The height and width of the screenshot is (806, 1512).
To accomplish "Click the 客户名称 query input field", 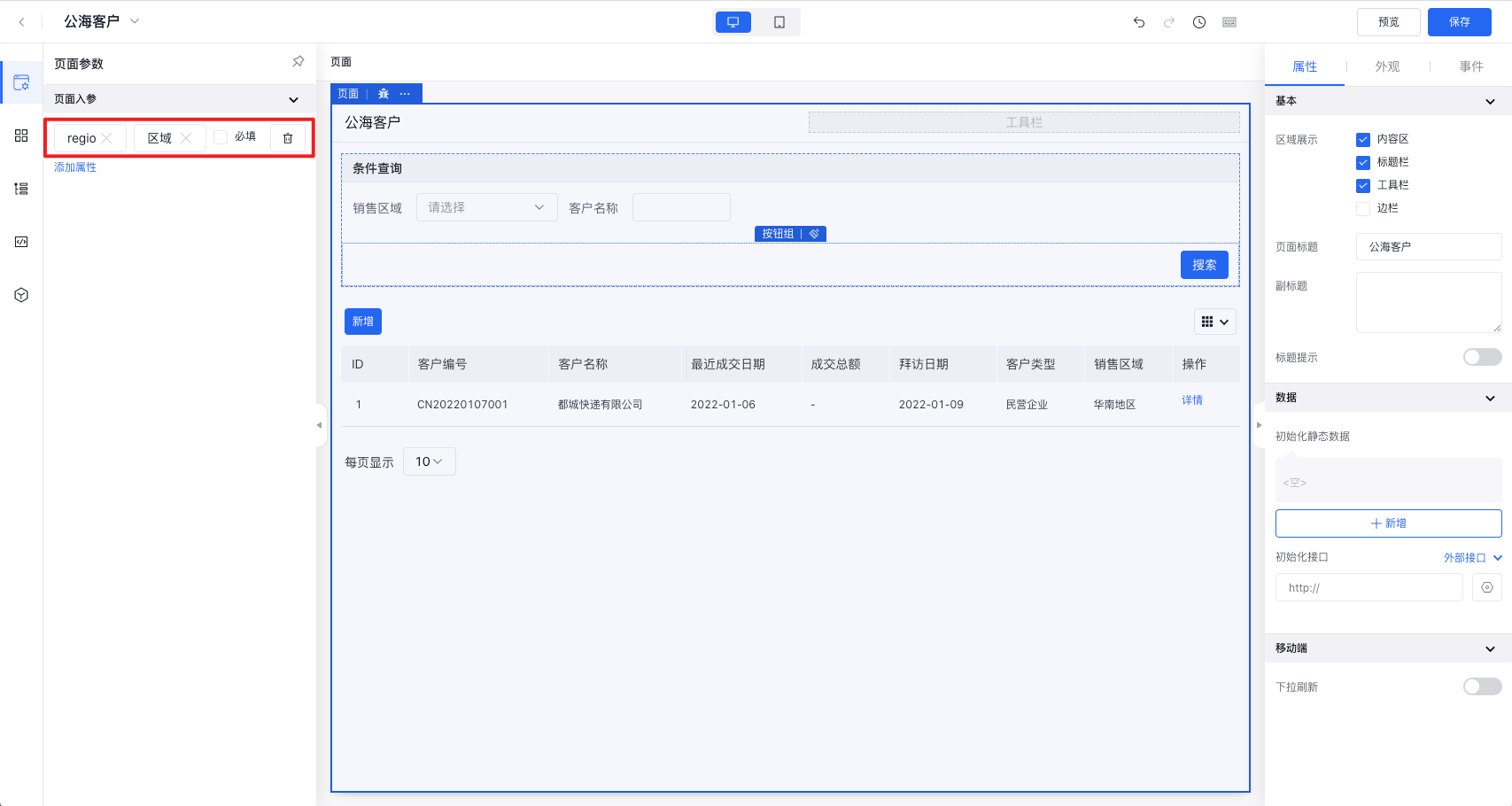I will pyautogui.click(x=681, y=207).
